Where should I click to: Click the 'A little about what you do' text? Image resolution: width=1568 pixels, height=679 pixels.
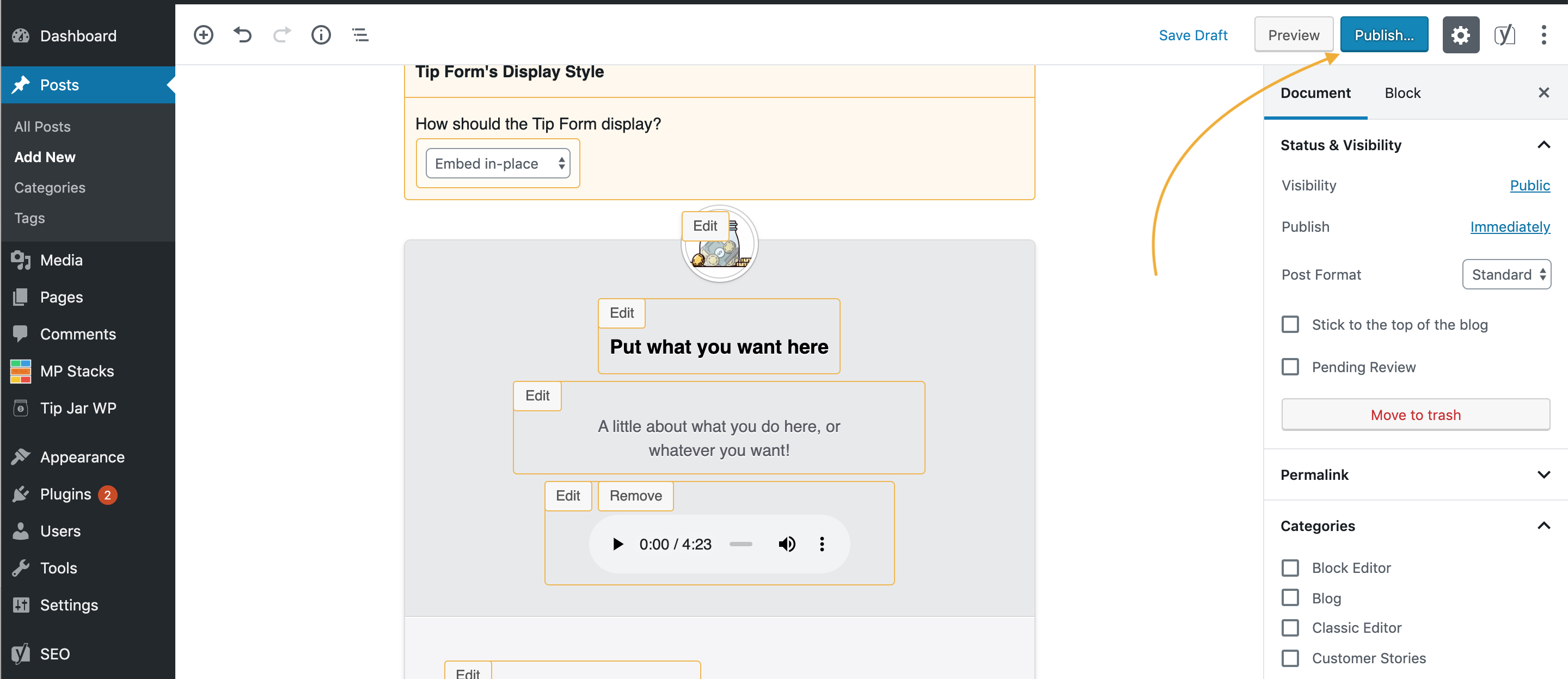click(719, 438)
